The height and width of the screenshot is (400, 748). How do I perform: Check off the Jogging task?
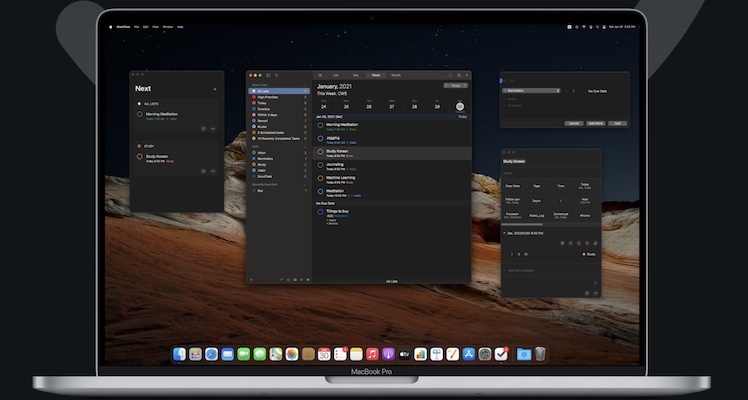[x=321, y=139]
